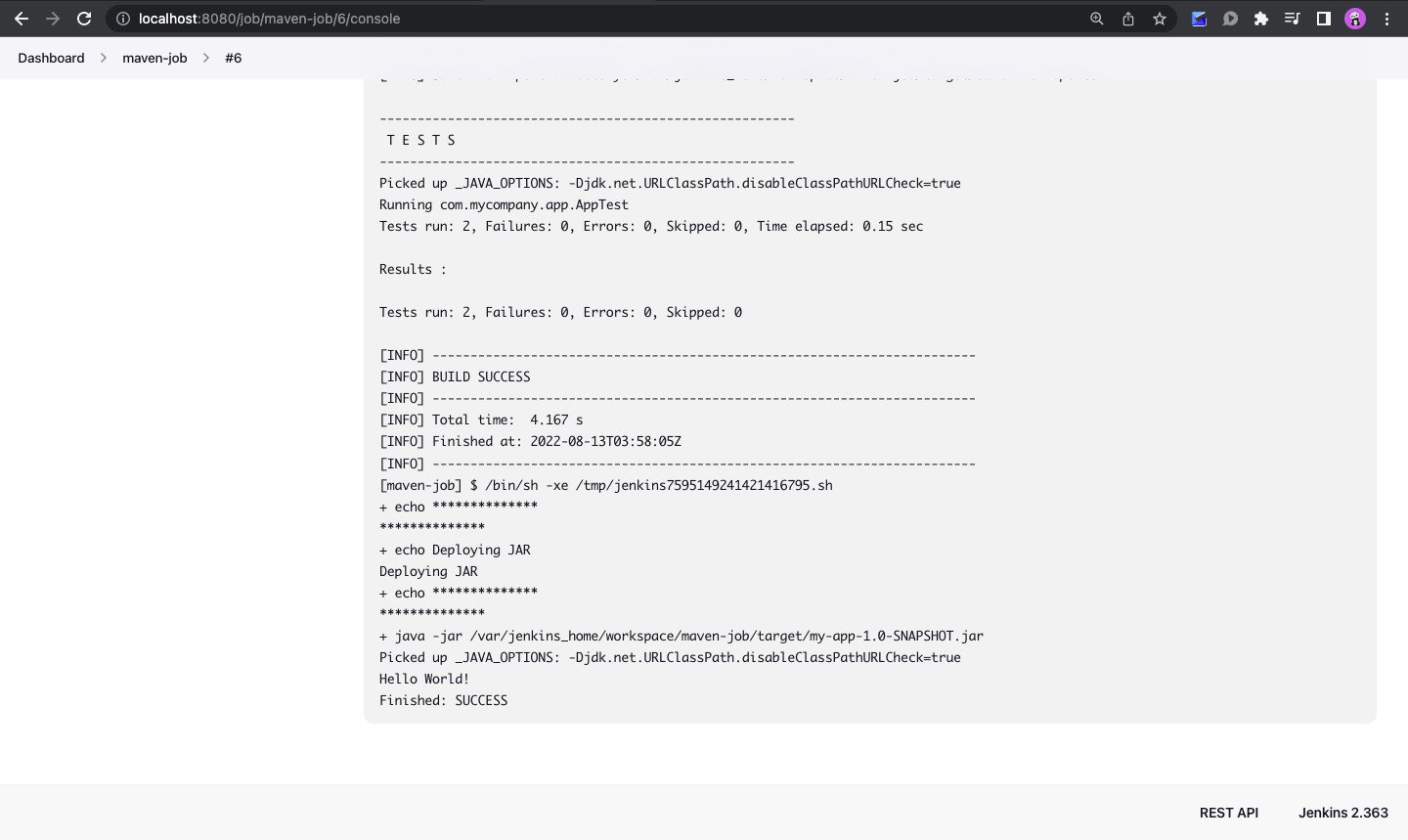The image size is (1408, 840).
Task: Click the back navigation arrow
Action: pyautogui.click(x=22, y=19)
